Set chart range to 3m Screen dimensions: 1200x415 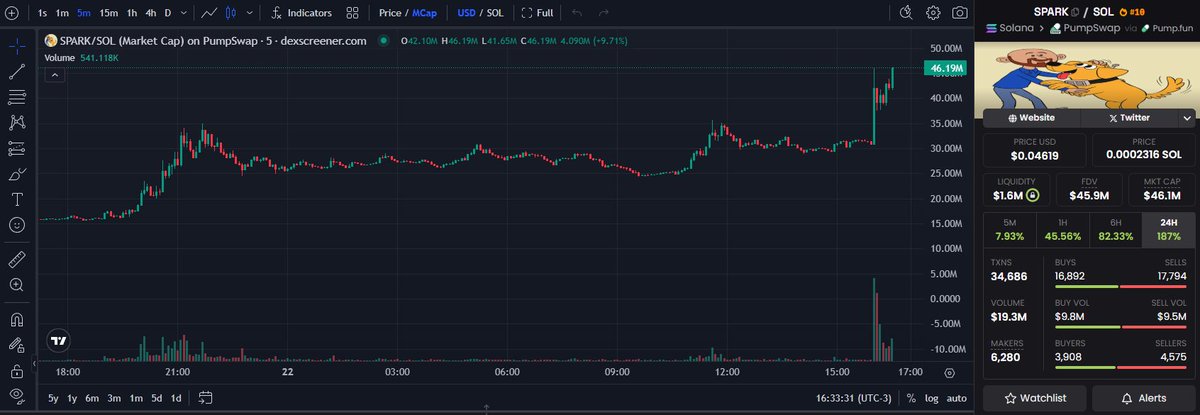coord(114,398)
